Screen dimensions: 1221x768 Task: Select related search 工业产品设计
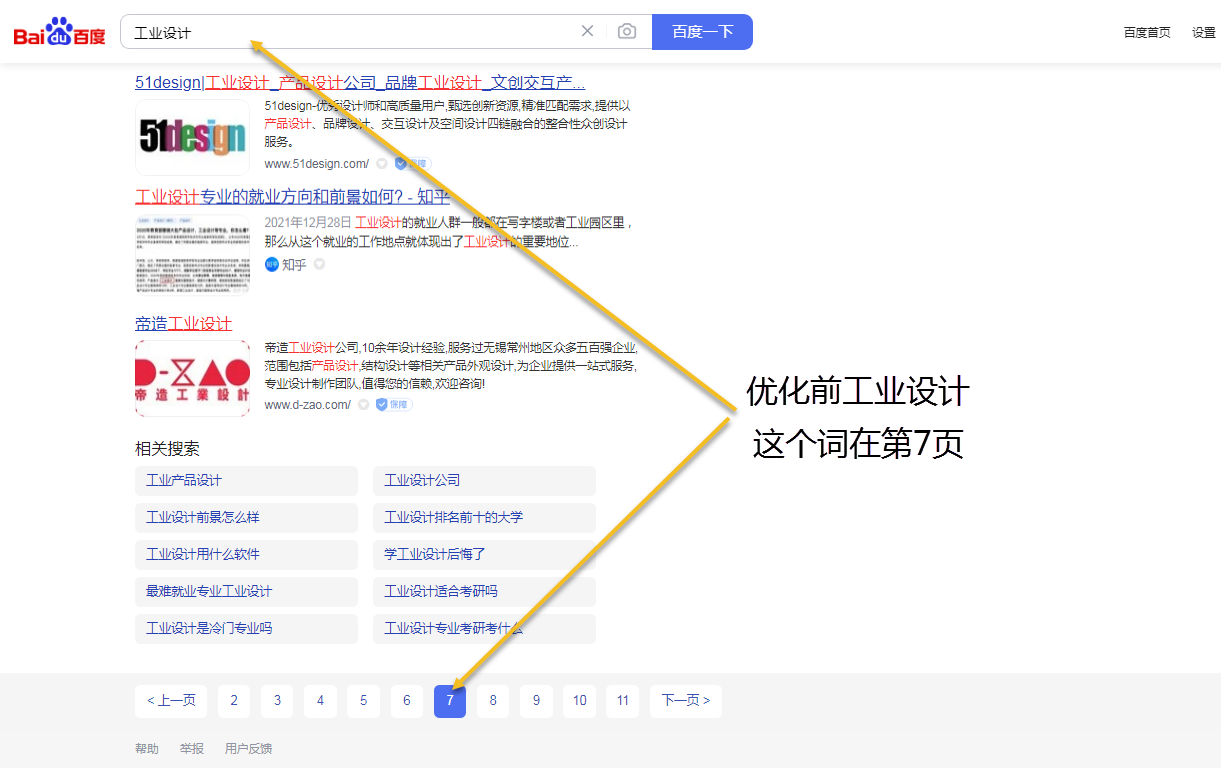[x=246, y=481]
